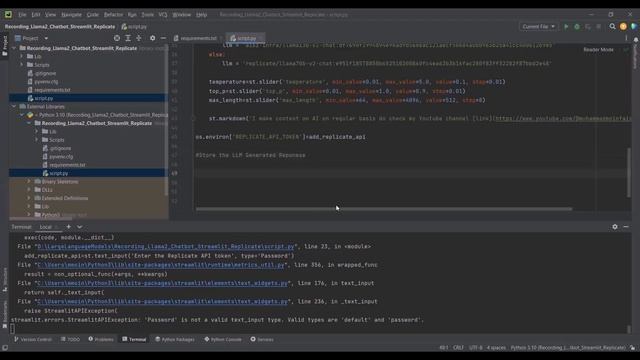Open Services tool window
This screenshot has width=640, height=360.
point(262,339)
